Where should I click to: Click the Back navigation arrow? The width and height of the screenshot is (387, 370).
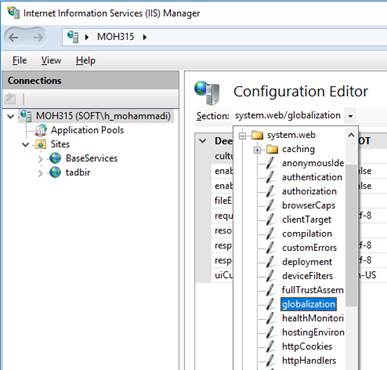click(14, 37)
